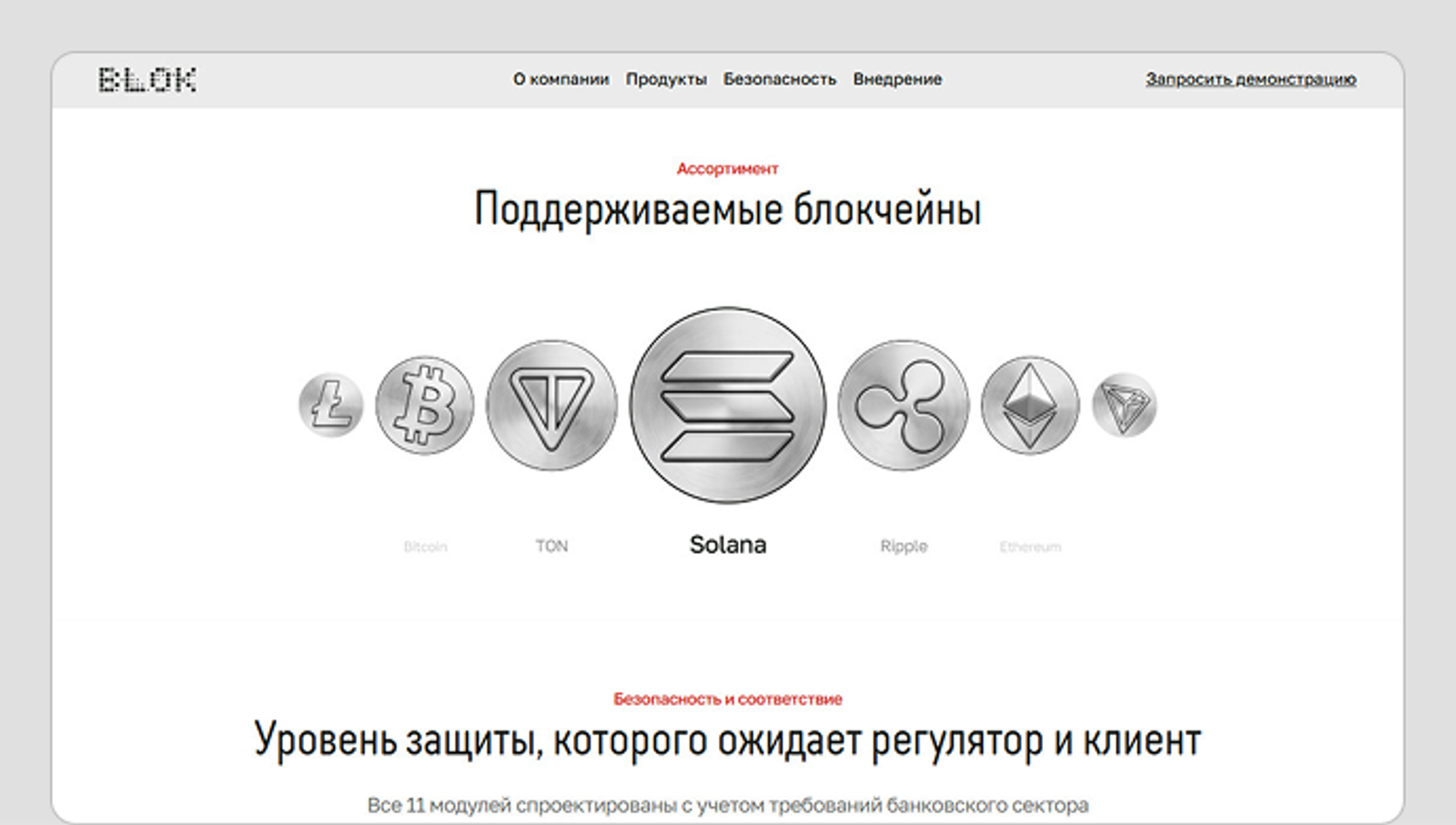Go to the Безопасность section
The height and width of the screenshot is (825, 1456).
click(780, 79)
